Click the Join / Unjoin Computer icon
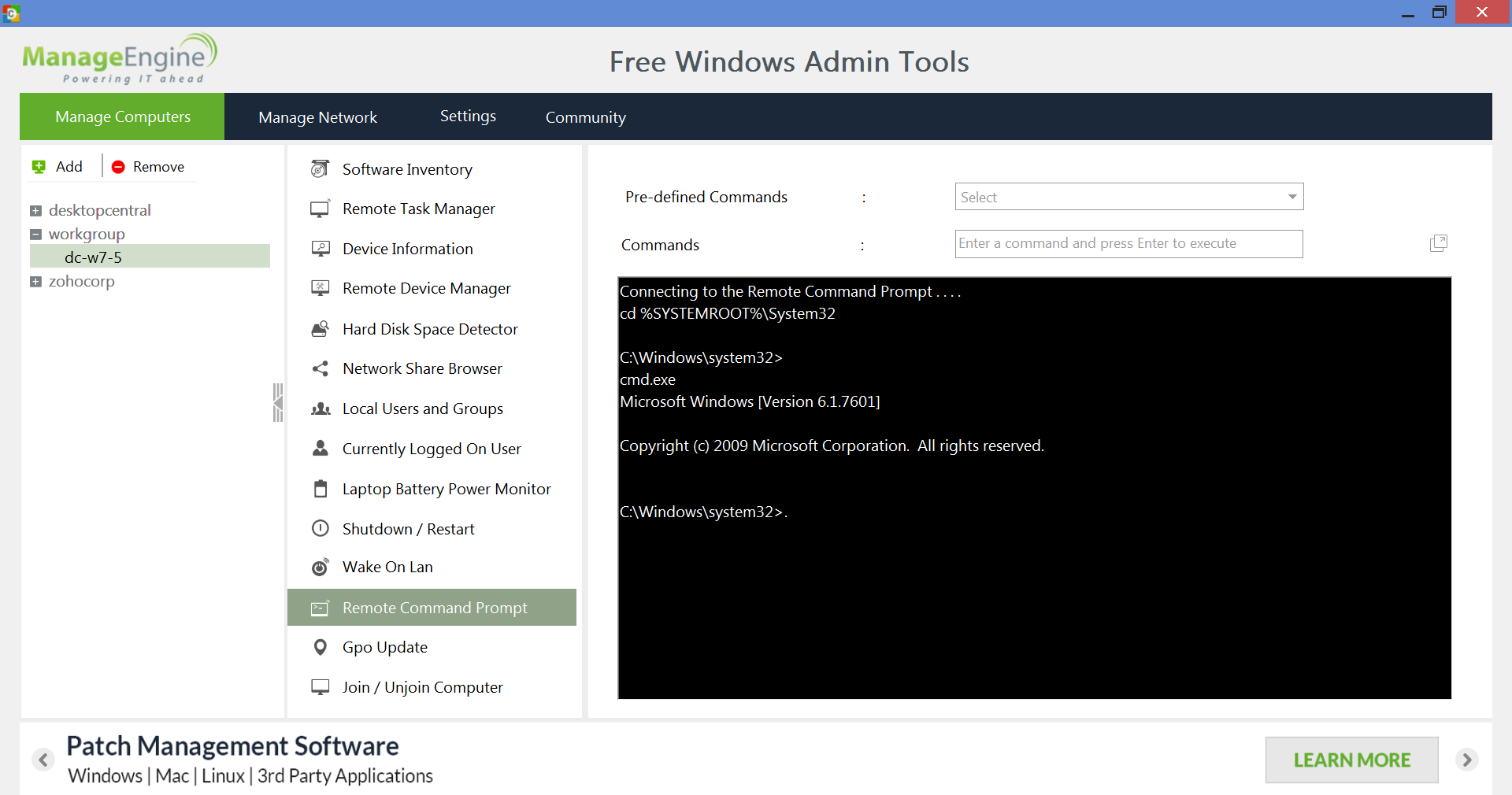This screenshot has height=795, width=1512. click(x=320, y=687)
